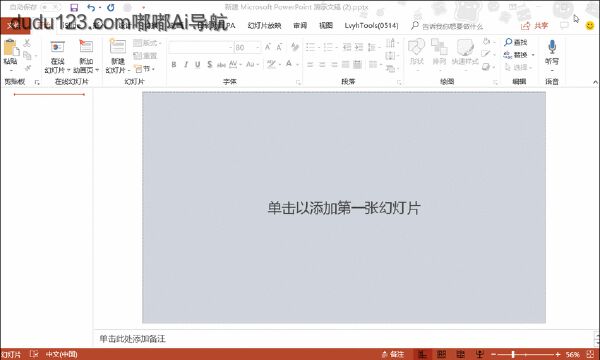
Task: Toggle Bold formatting button
Action: [x=174, y=65]
